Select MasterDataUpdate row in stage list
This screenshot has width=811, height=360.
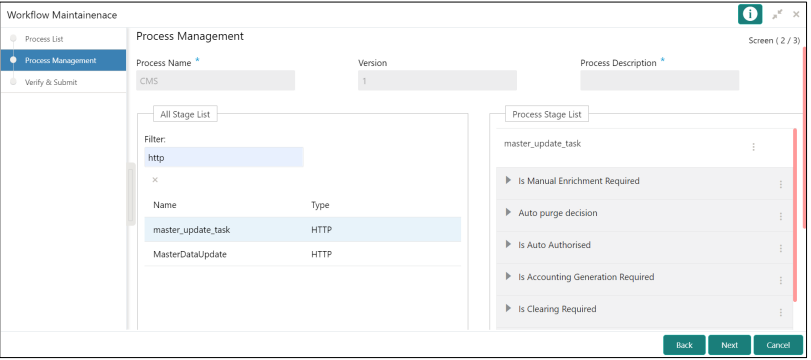(x=303, y=254)
